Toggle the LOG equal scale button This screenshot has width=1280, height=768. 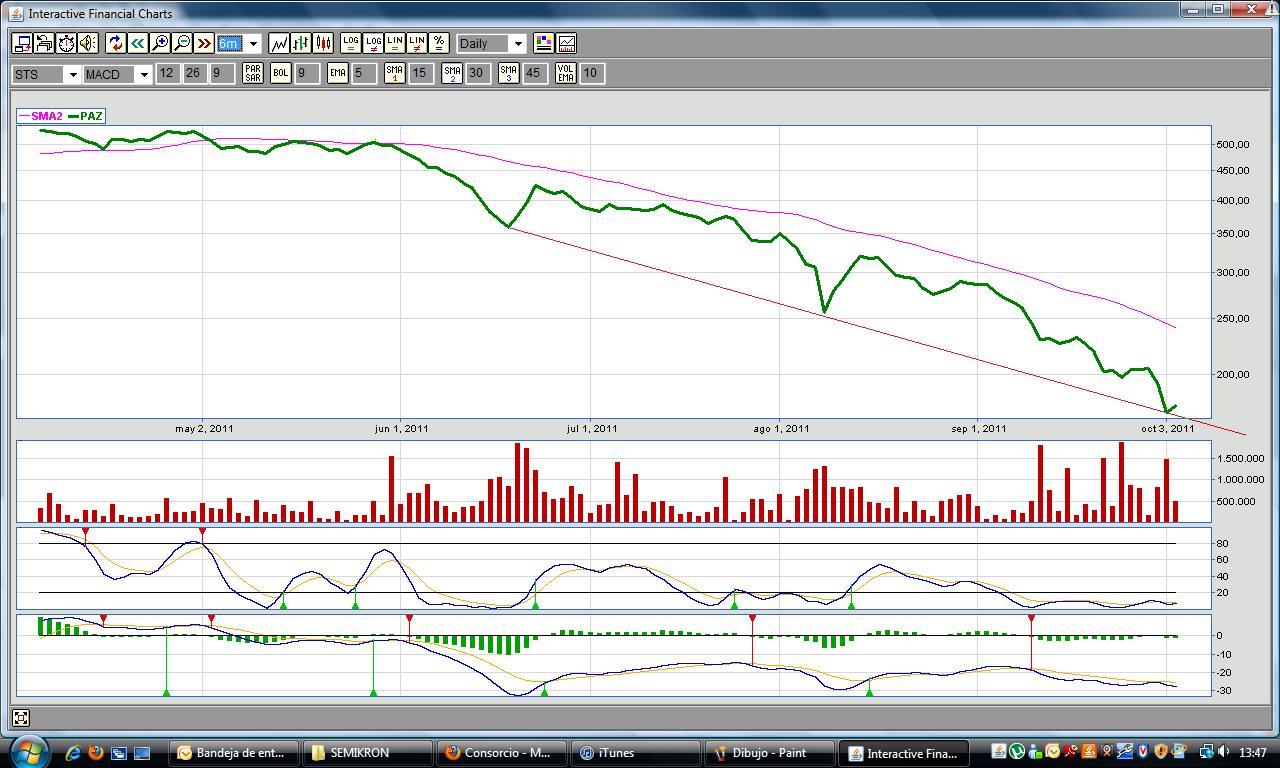[x=351, y=43]
